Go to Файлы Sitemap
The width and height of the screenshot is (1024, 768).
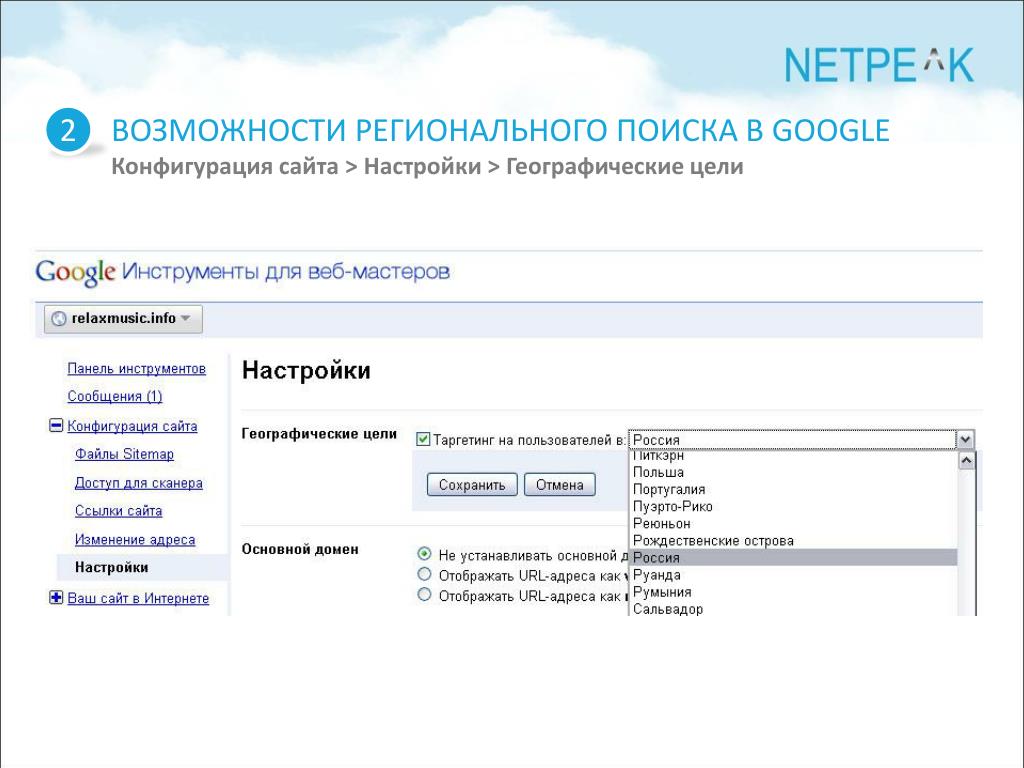click(x=124, y=454)
